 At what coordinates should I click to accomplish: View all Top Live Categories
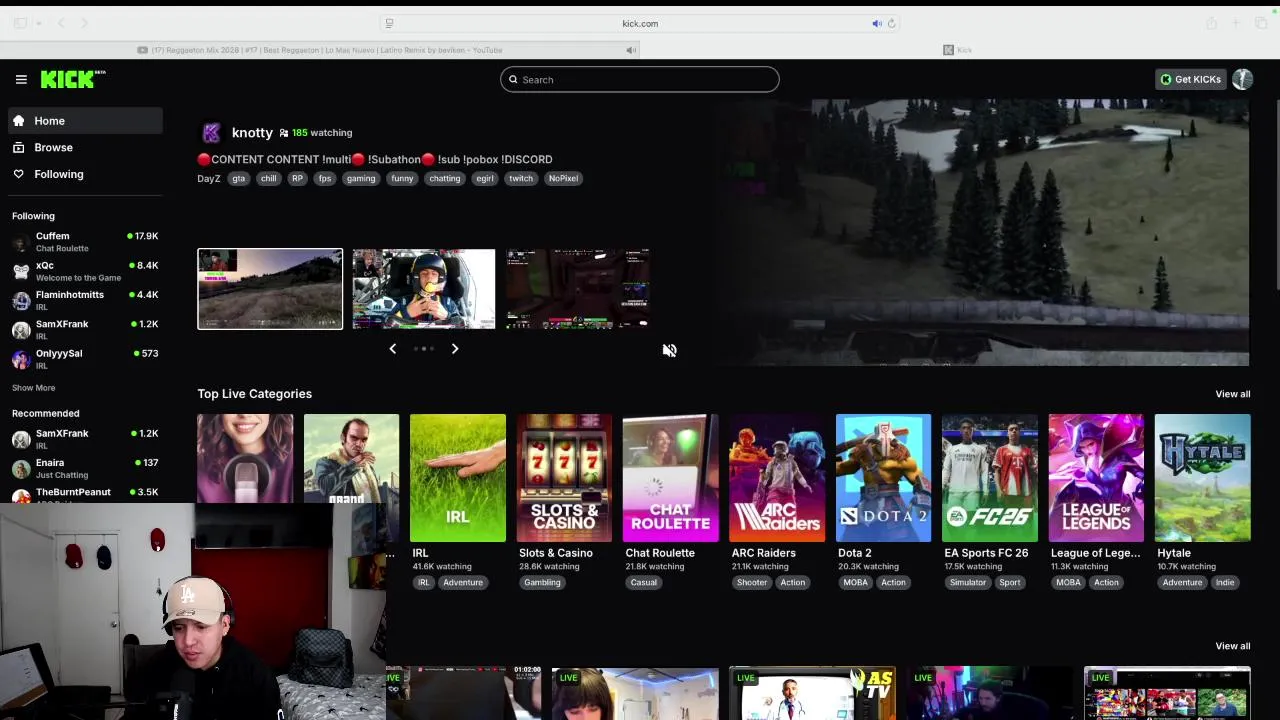(x=1232, y=394)
